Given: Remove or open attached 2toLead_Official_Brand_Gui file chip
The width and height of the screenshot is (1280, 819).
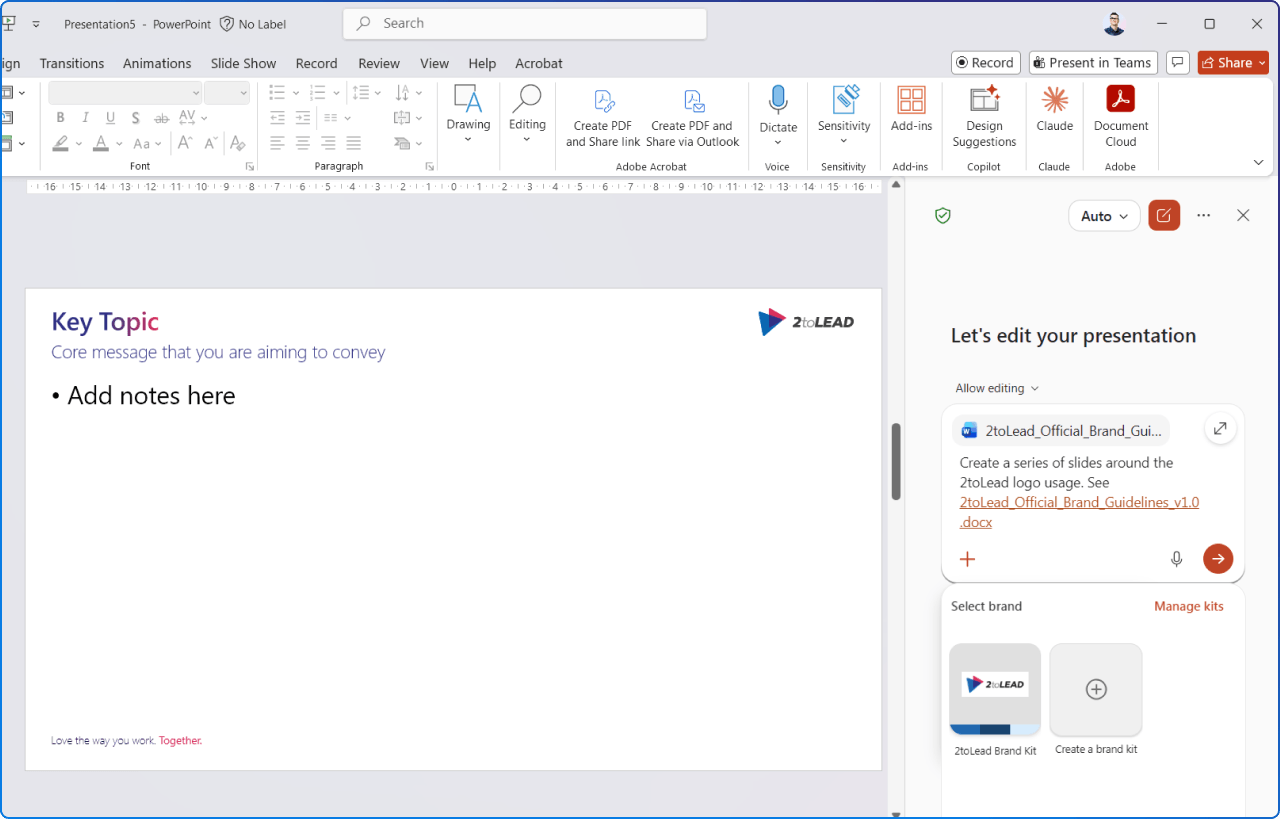Looking at the screenshot, I should click(1061, 430).
